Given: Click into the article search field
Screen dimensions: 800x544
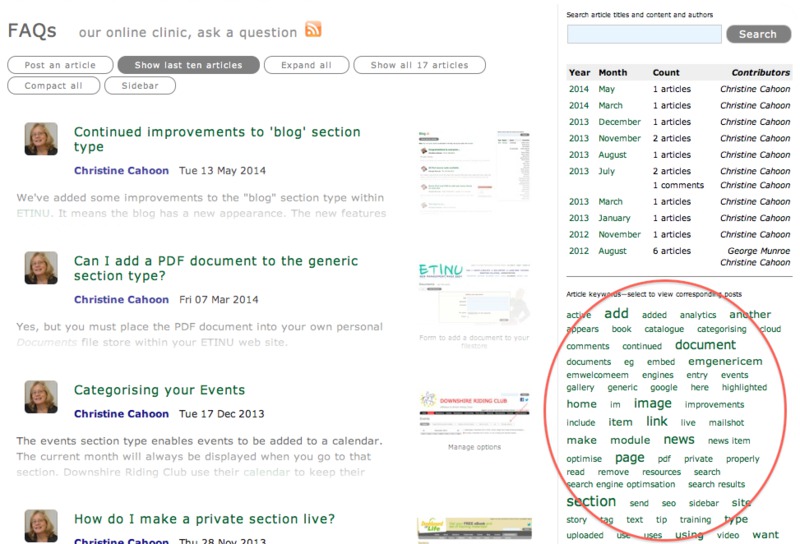Looking at the screenshot, I should (643, 34).
